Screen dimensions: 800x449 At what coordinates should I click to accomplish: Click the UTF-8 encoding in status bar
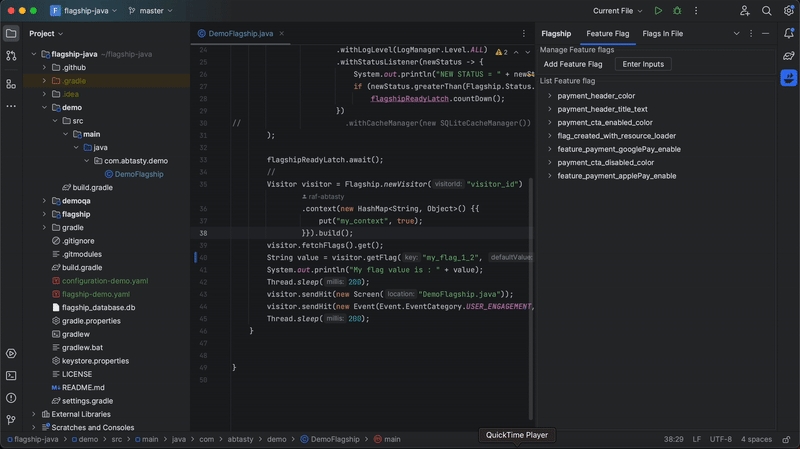point(720,439)
